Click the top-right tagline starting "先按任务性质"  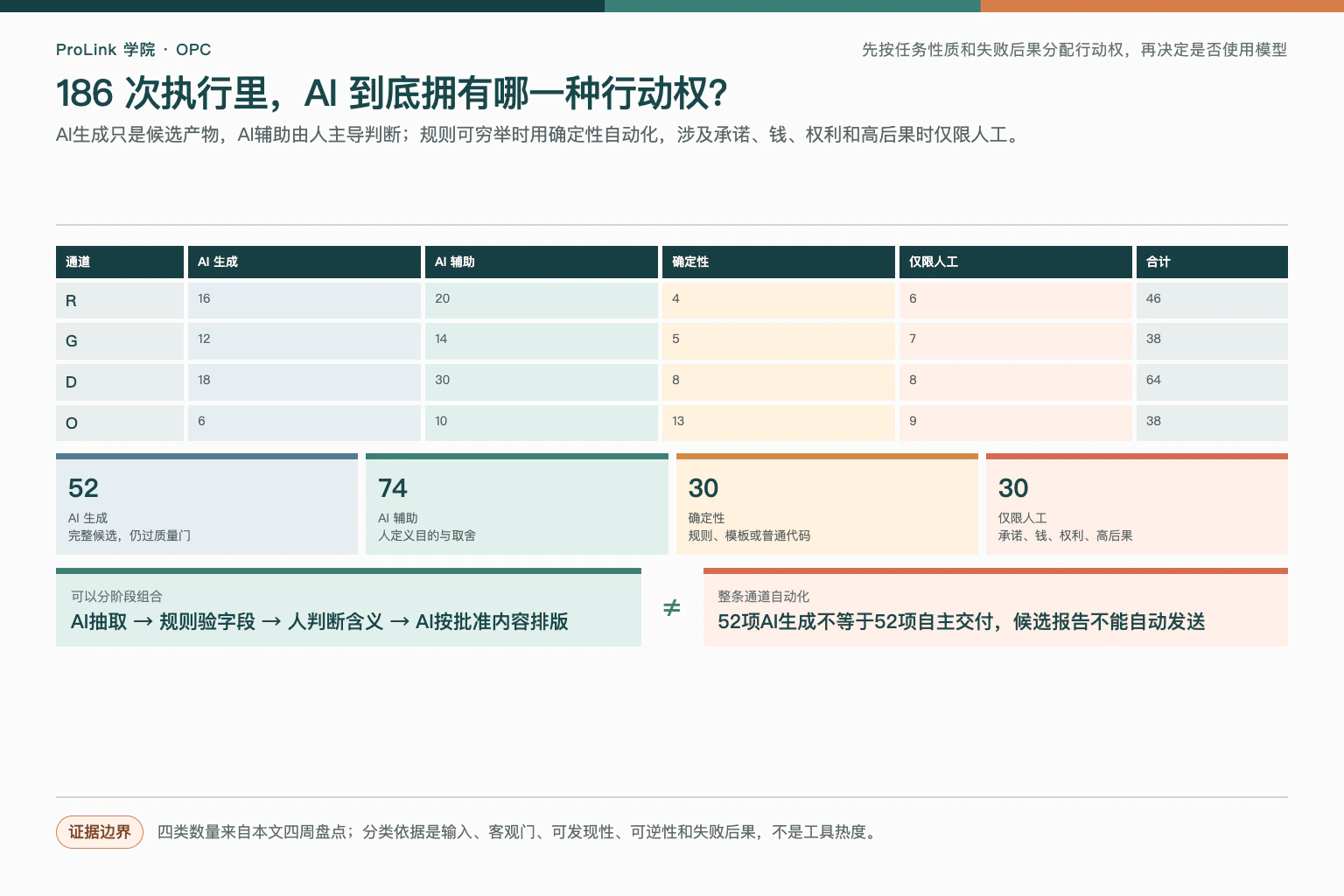[1074, 50]
